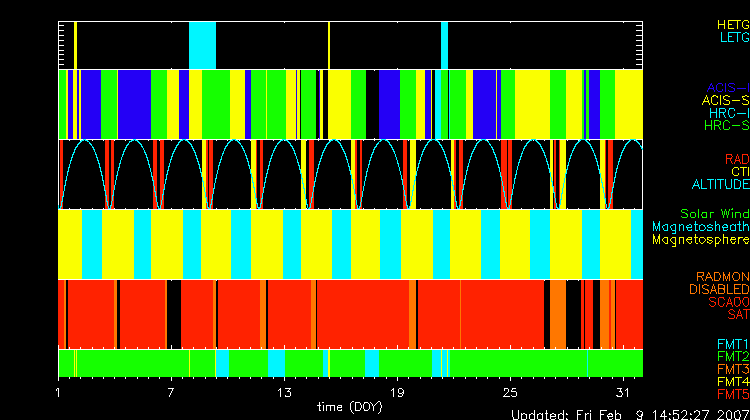The image size is (750, 420).
Task: Click the Solar Wind legend label
Action: pyautogui.click(x=714, y=214)
